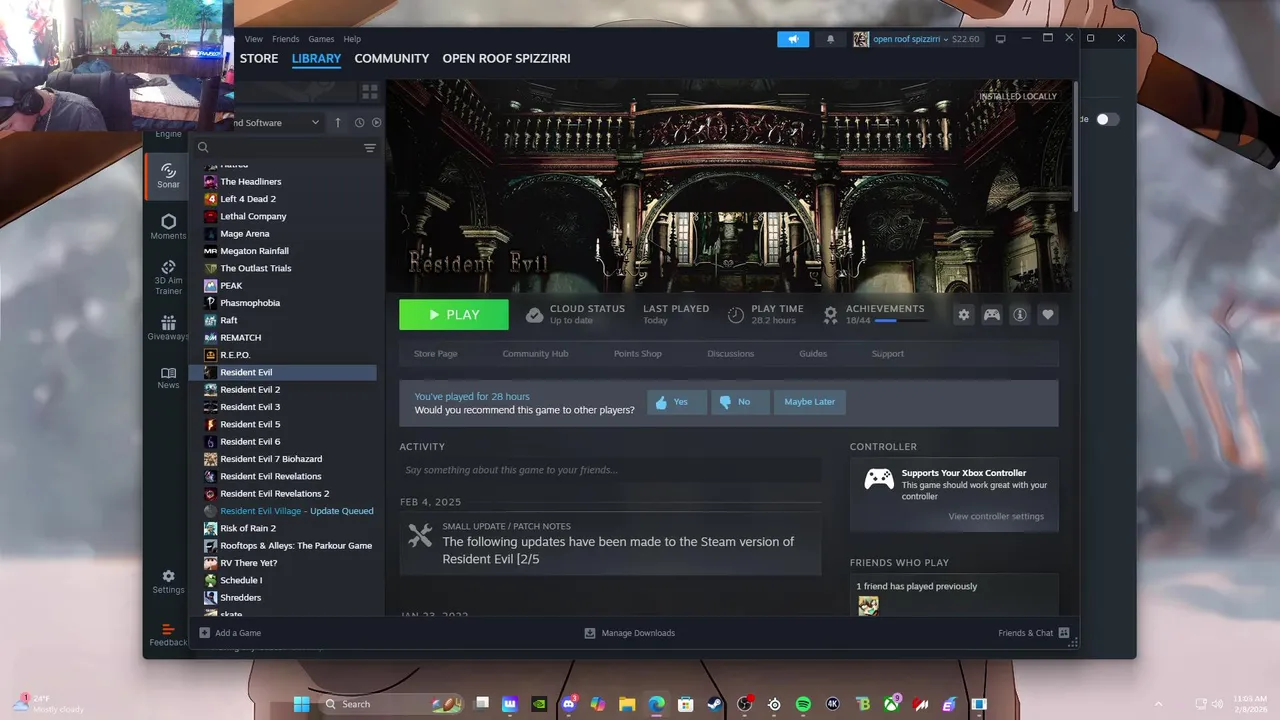The height and width of the screenshot is (720, 1280).
Task: Open the OPEN ROOF SPIZZIRRI profile tab
Action: click(507, 59)
